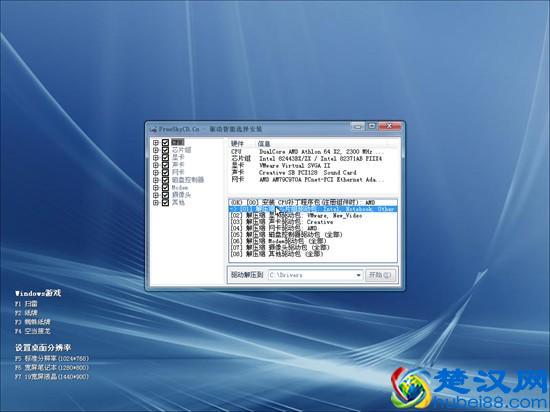
Task: Toggle the 其他 checkbox
Action: [165, 203]
